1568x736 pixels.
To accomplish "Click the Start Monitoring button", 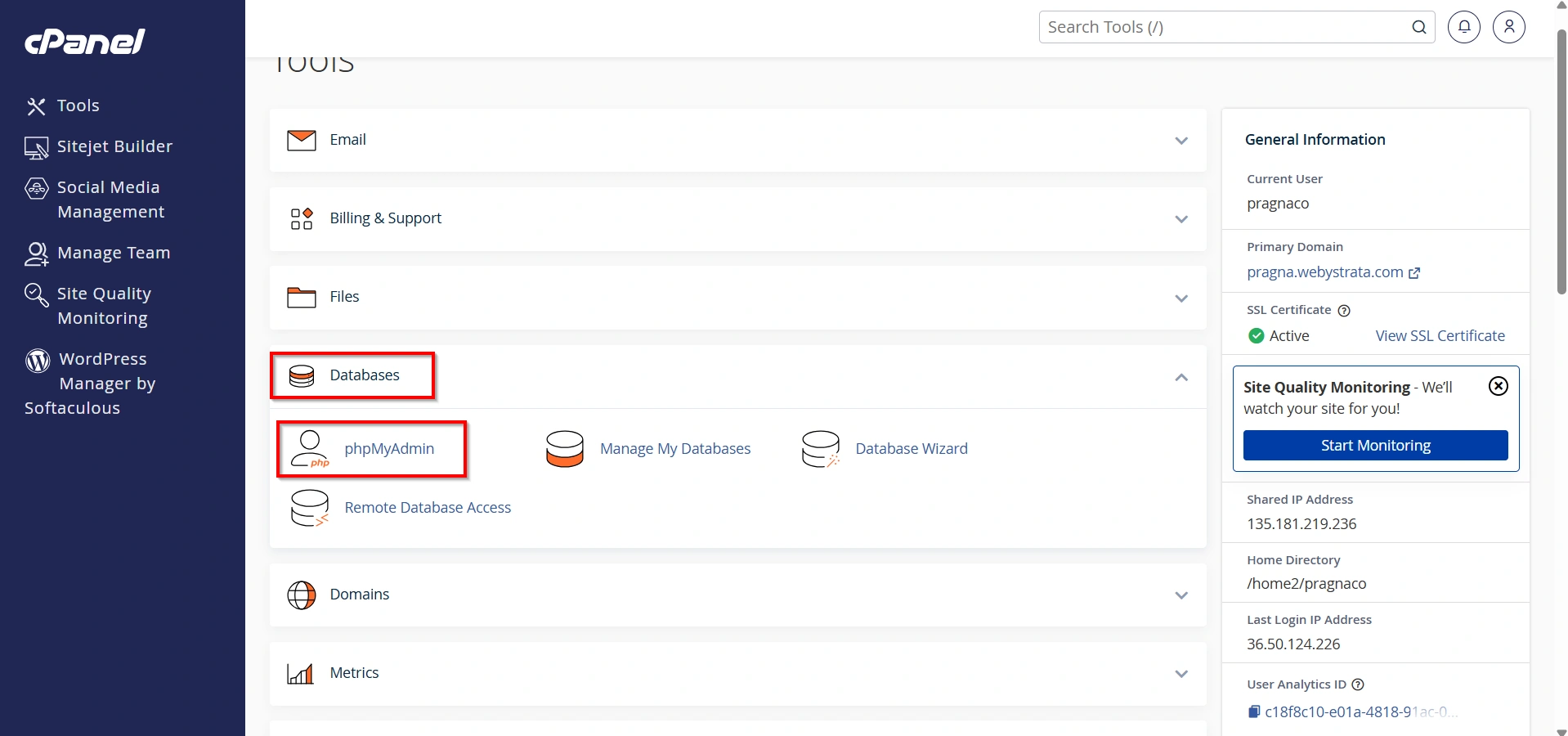I will click(1376, 446).
